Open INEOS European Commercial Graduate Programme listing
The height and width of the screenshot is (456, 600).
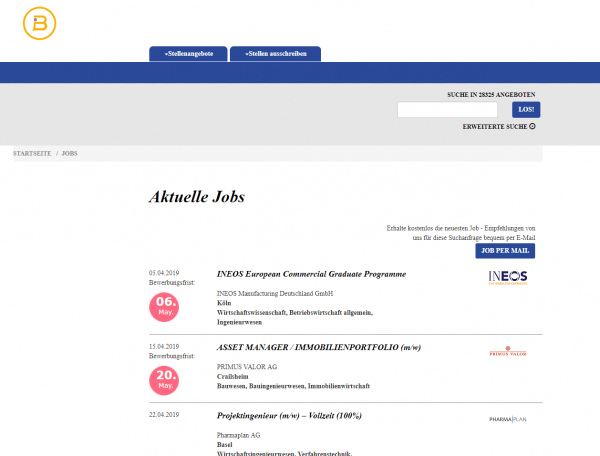tap(311, 274)
